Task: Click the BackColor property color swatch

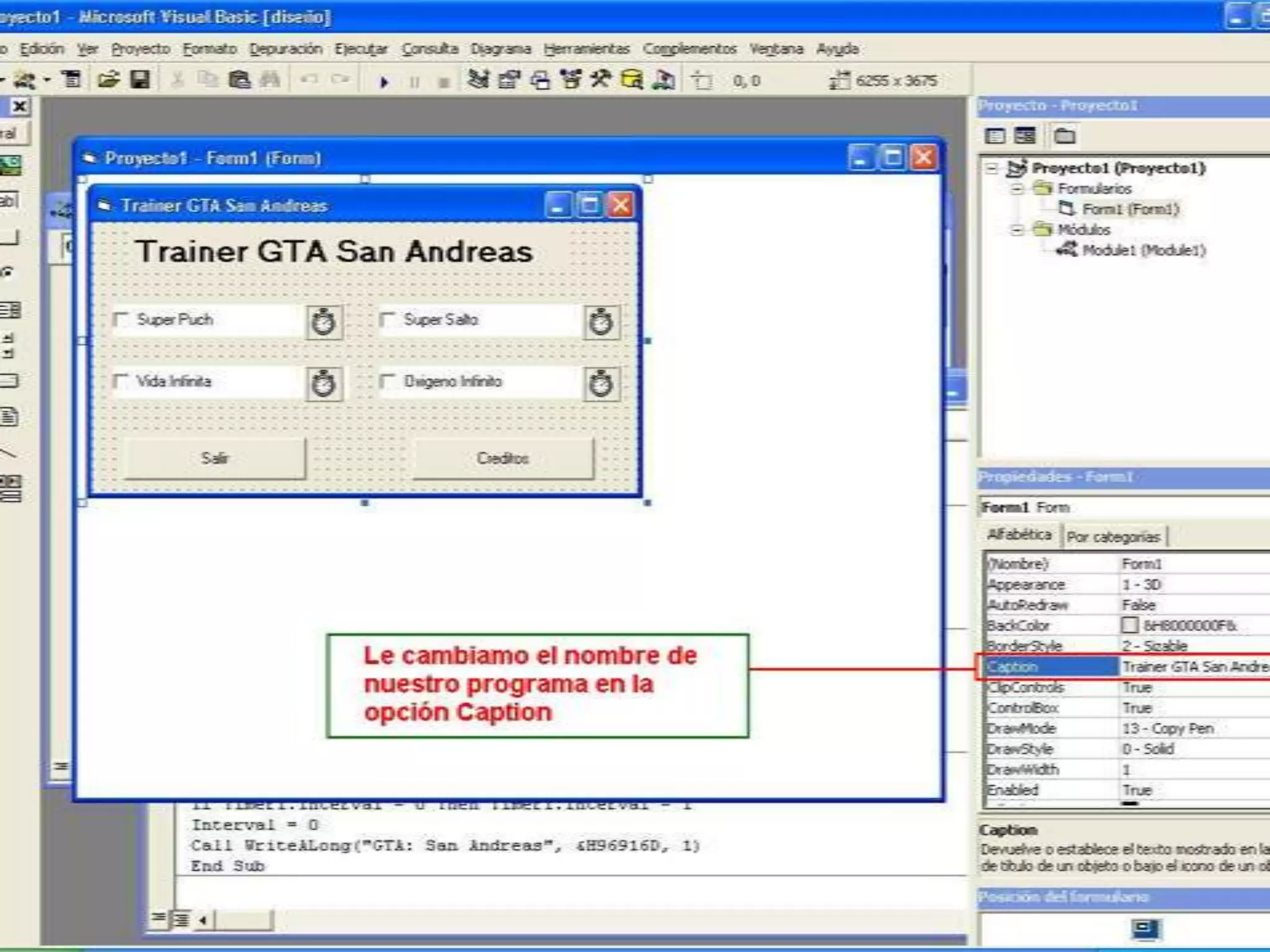Action: [1130, 625]
